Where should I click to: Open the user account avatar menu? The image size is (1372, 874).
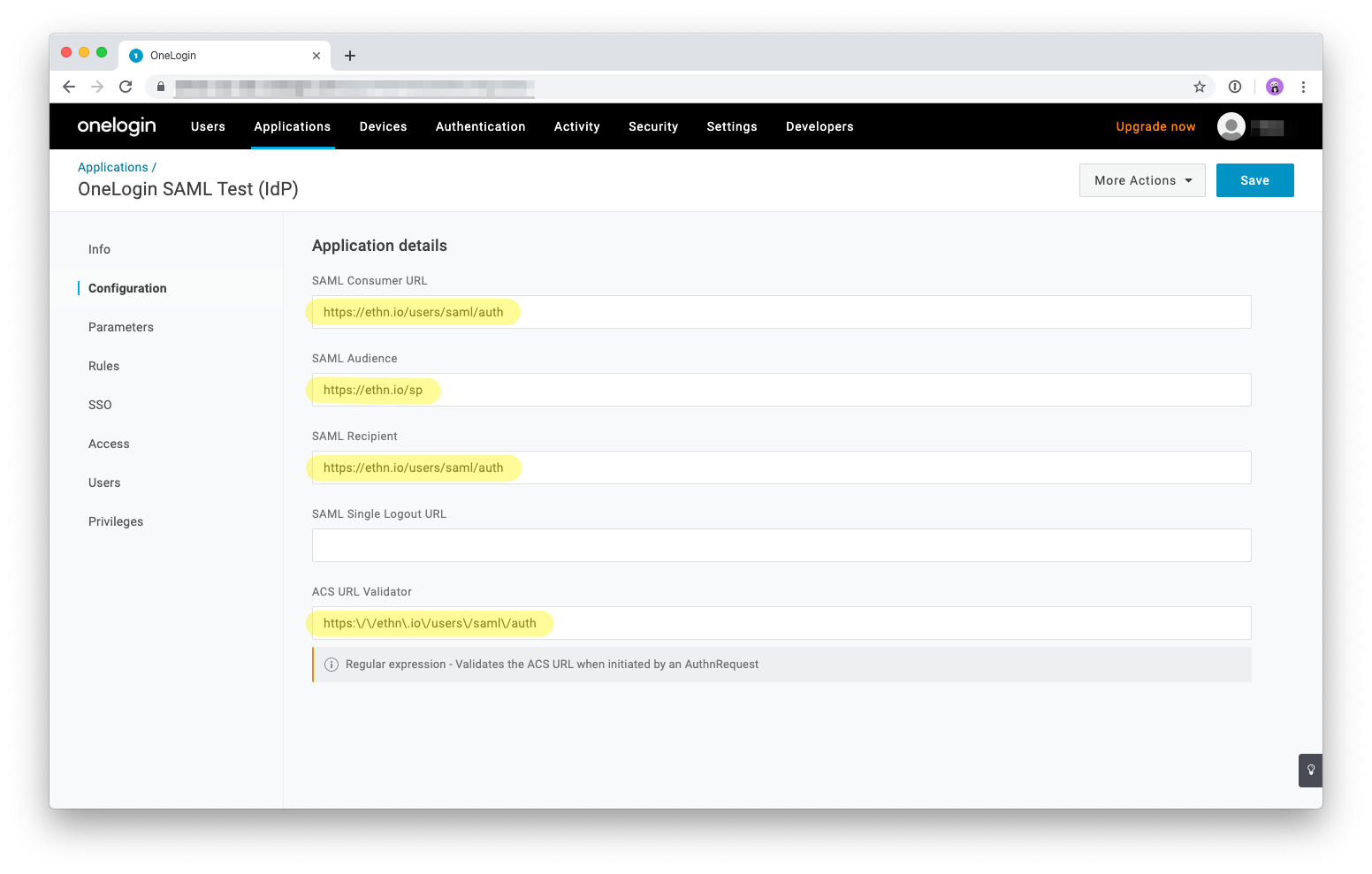click(x=1231, y=126)
